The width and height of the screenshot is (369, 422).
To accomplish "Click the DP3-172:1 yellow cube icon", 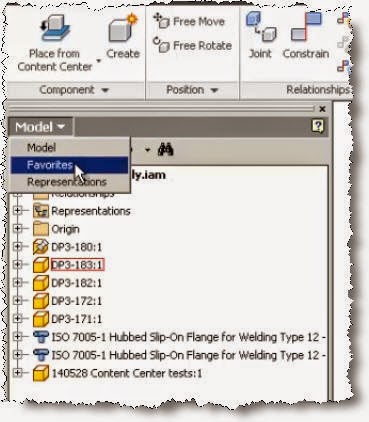I will 41,301.
